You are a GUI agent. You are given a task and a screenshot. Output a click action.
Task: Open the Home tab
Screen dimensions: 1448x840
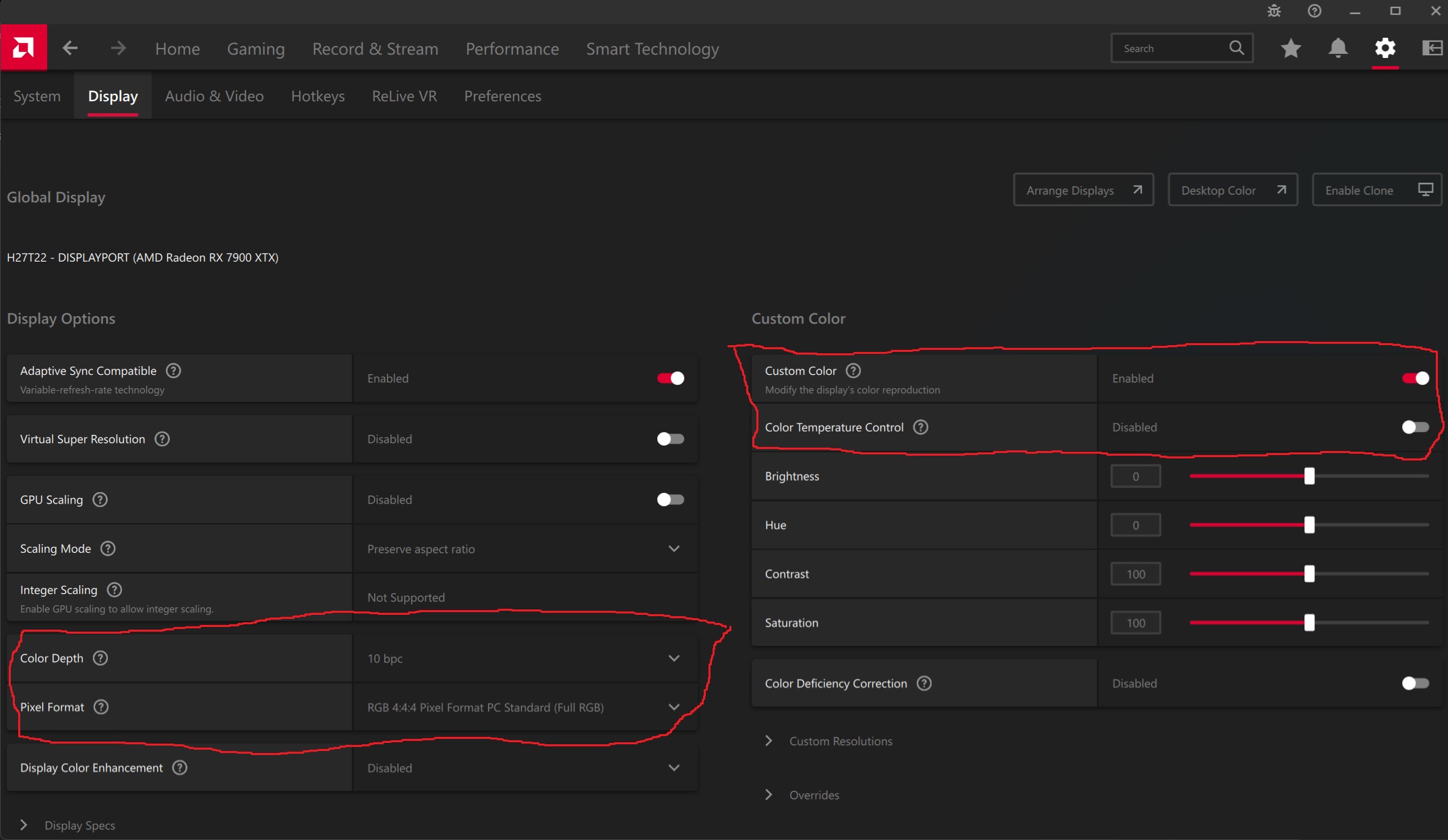coord(177,49)
